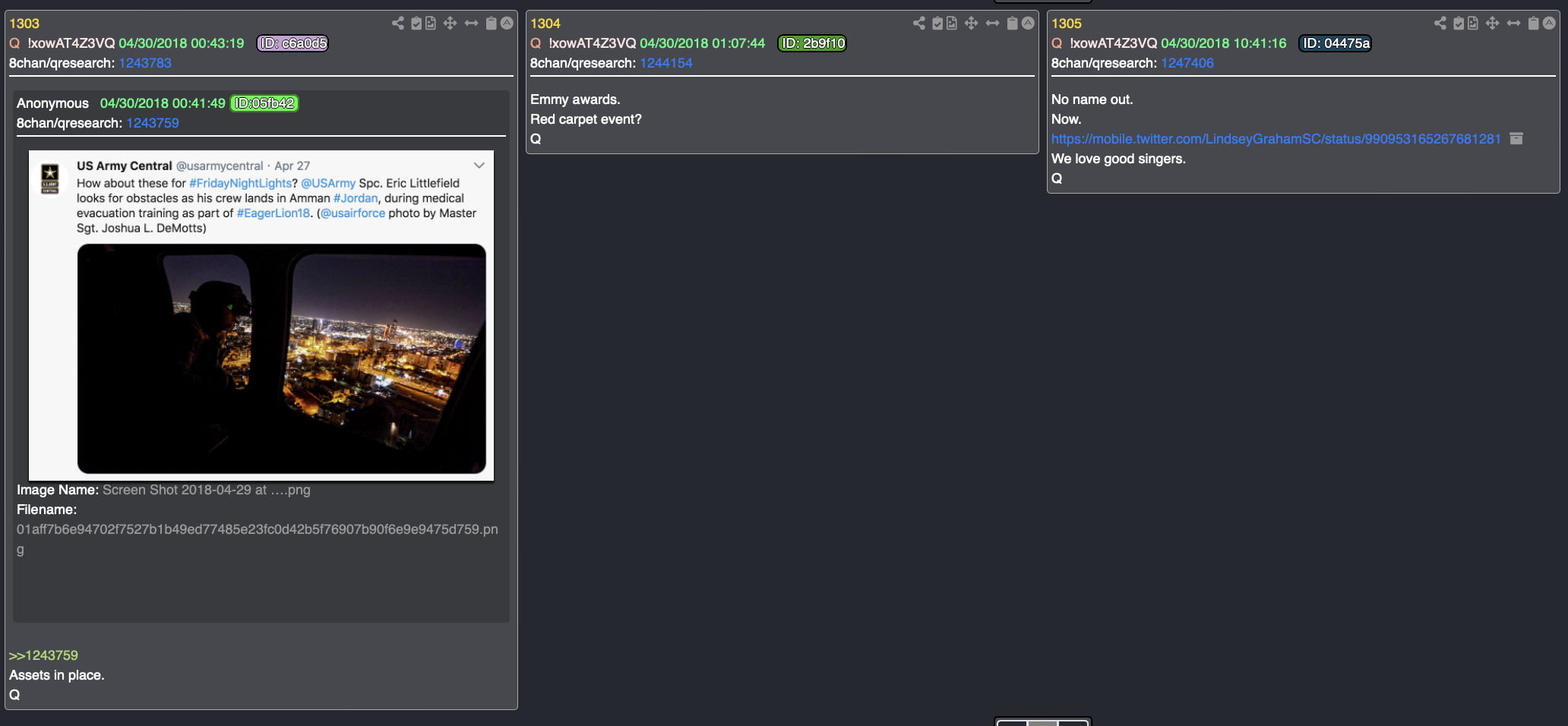Click the plain clipboard icon on post 1304

[x=1012, y=24]
